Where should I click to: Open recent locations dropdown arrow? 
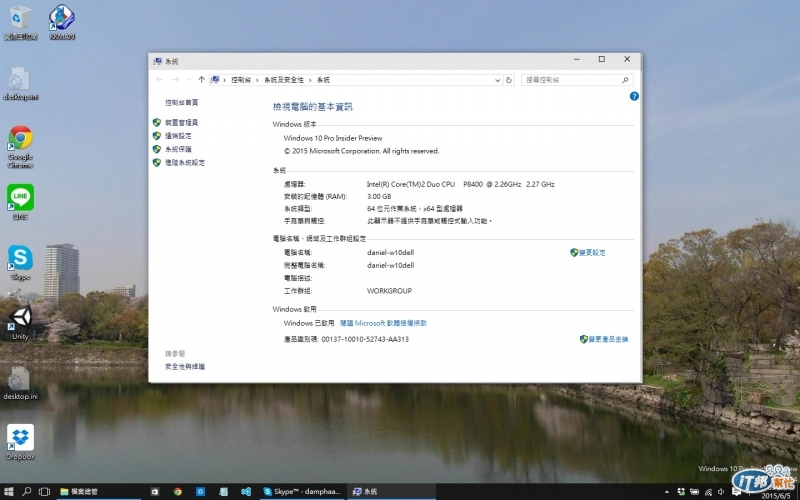[x=189, y=80]
